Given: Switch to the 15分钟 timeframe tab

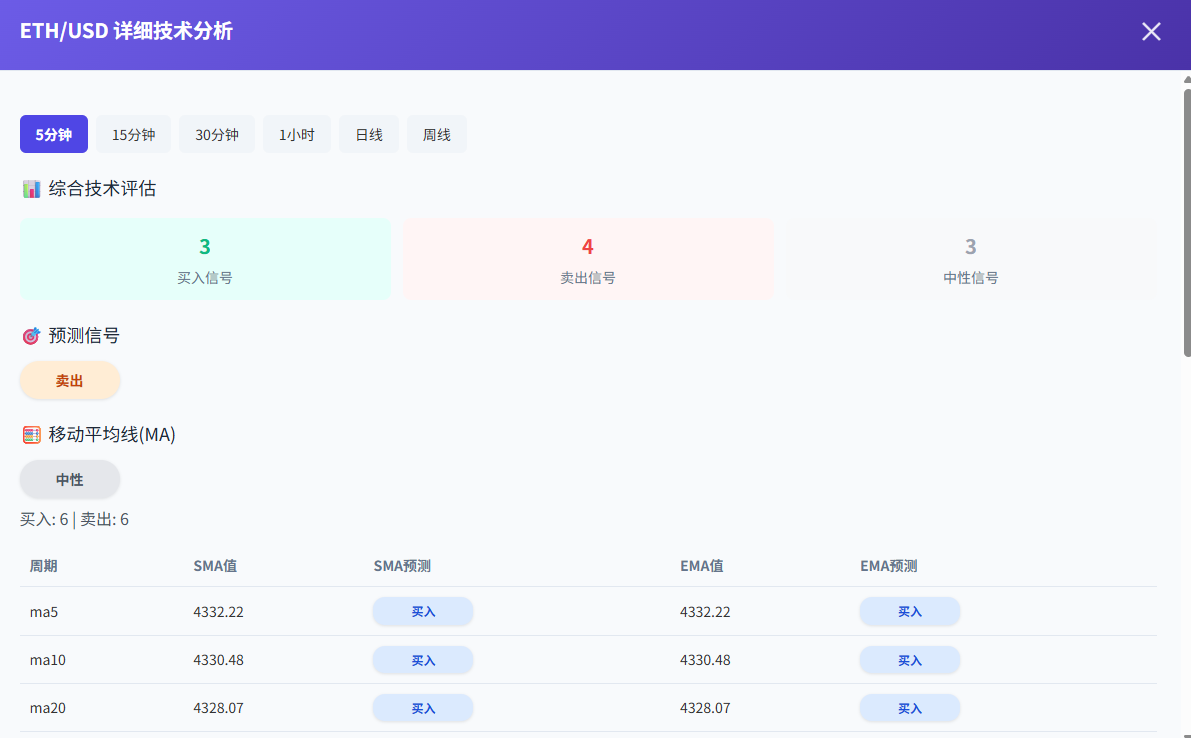Looking at the screenshot, I should (x=134, y=135).
